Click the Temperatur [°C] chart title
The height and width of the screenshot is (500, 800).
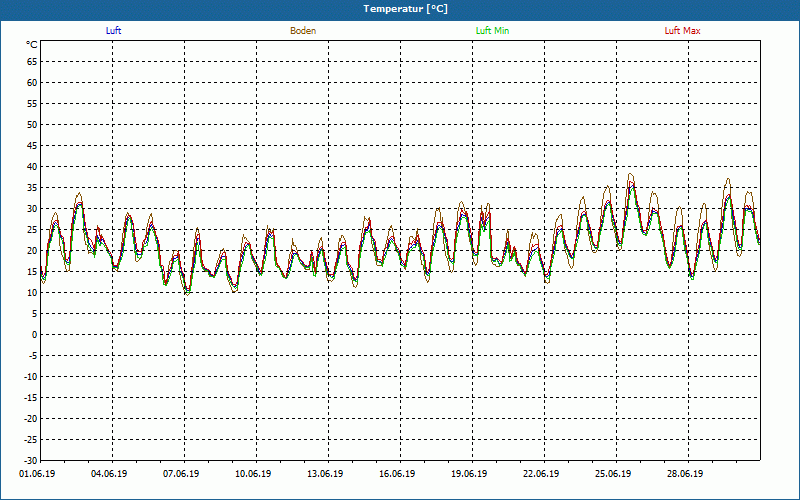[x=406, y=9]
